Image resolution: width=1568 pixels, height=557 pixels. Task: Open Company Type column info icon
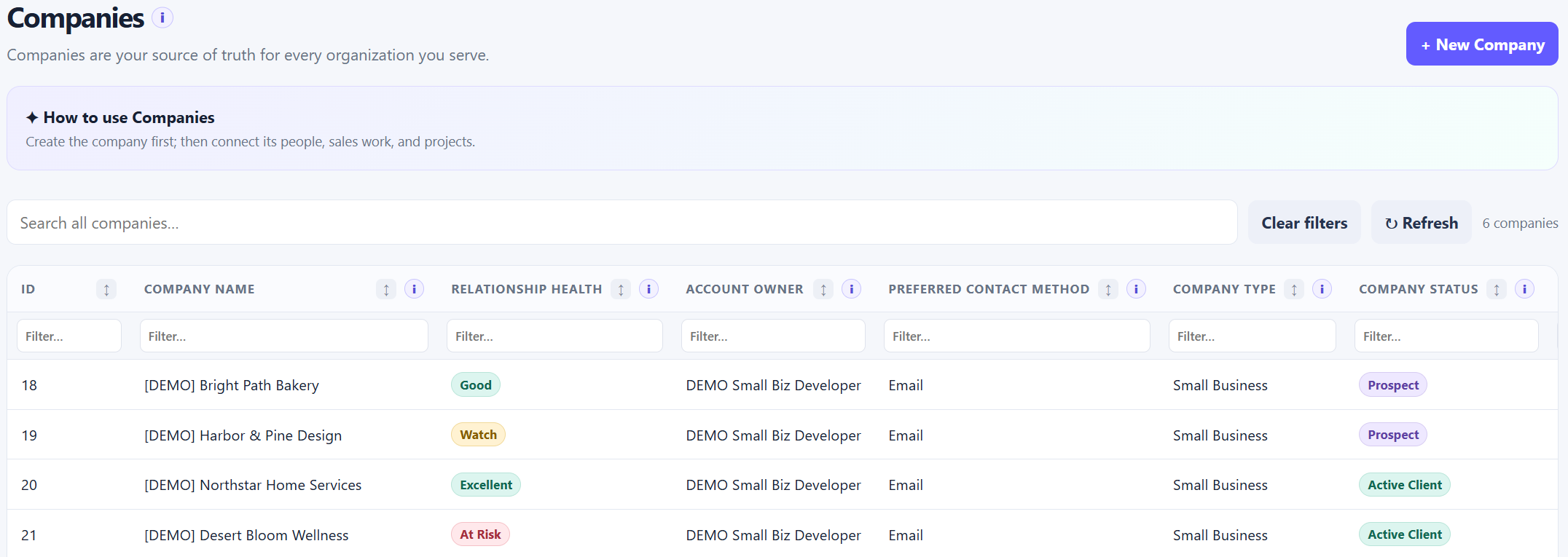pyautogui.click(x=1322, y=289)
